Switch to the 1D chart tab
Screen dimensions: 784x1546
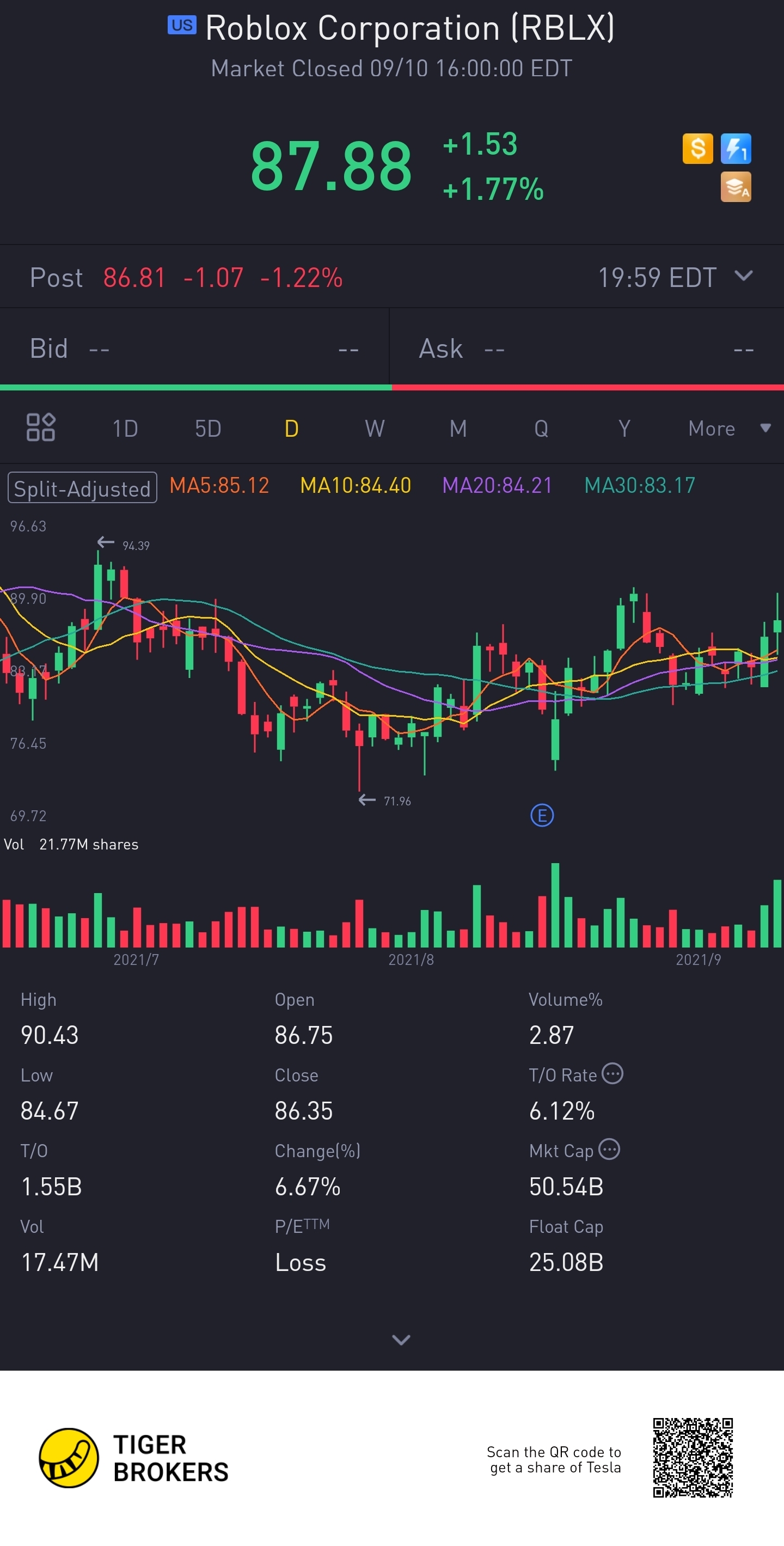125,429
